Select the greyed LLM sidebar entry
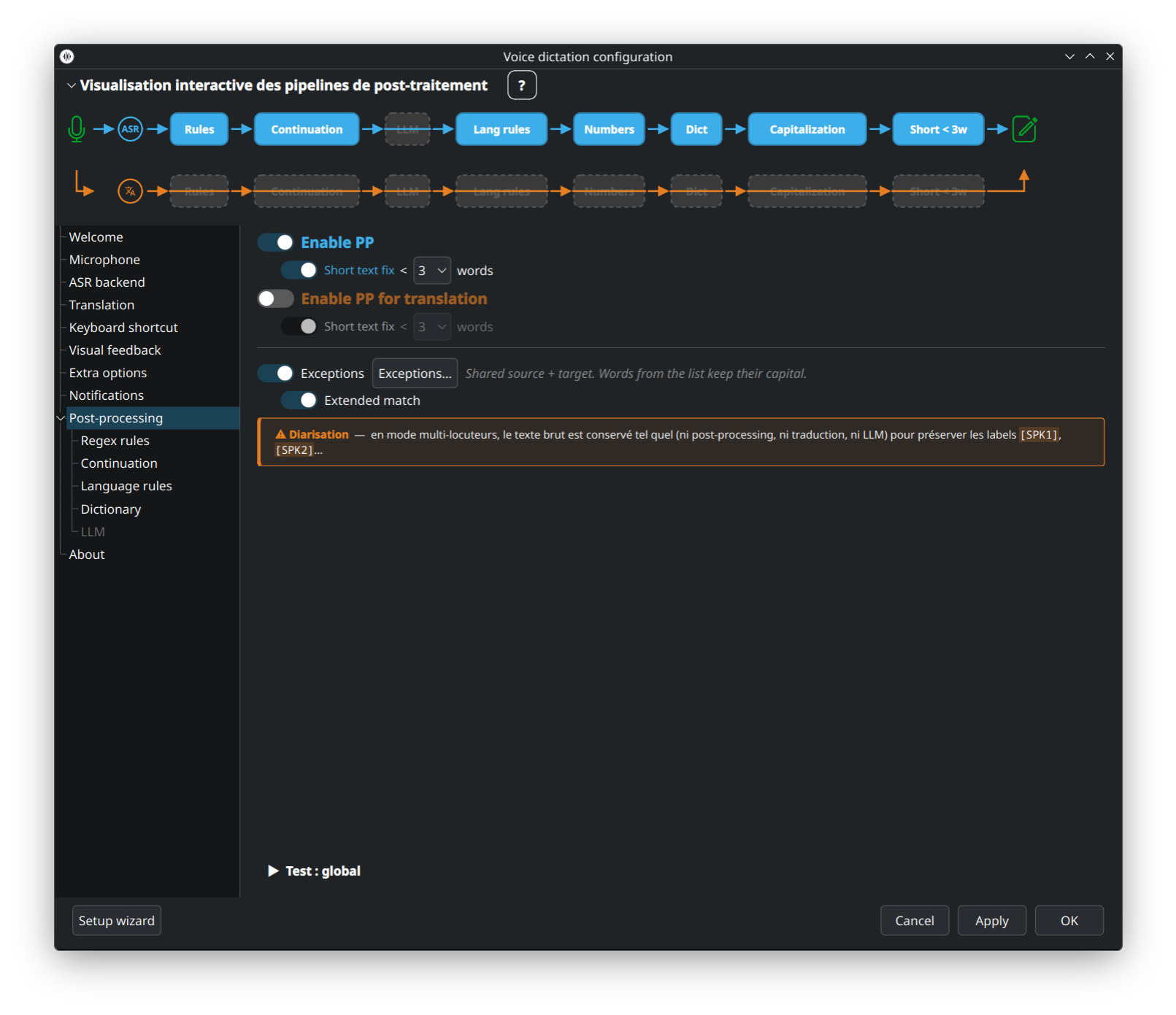 tap(93, 531)
